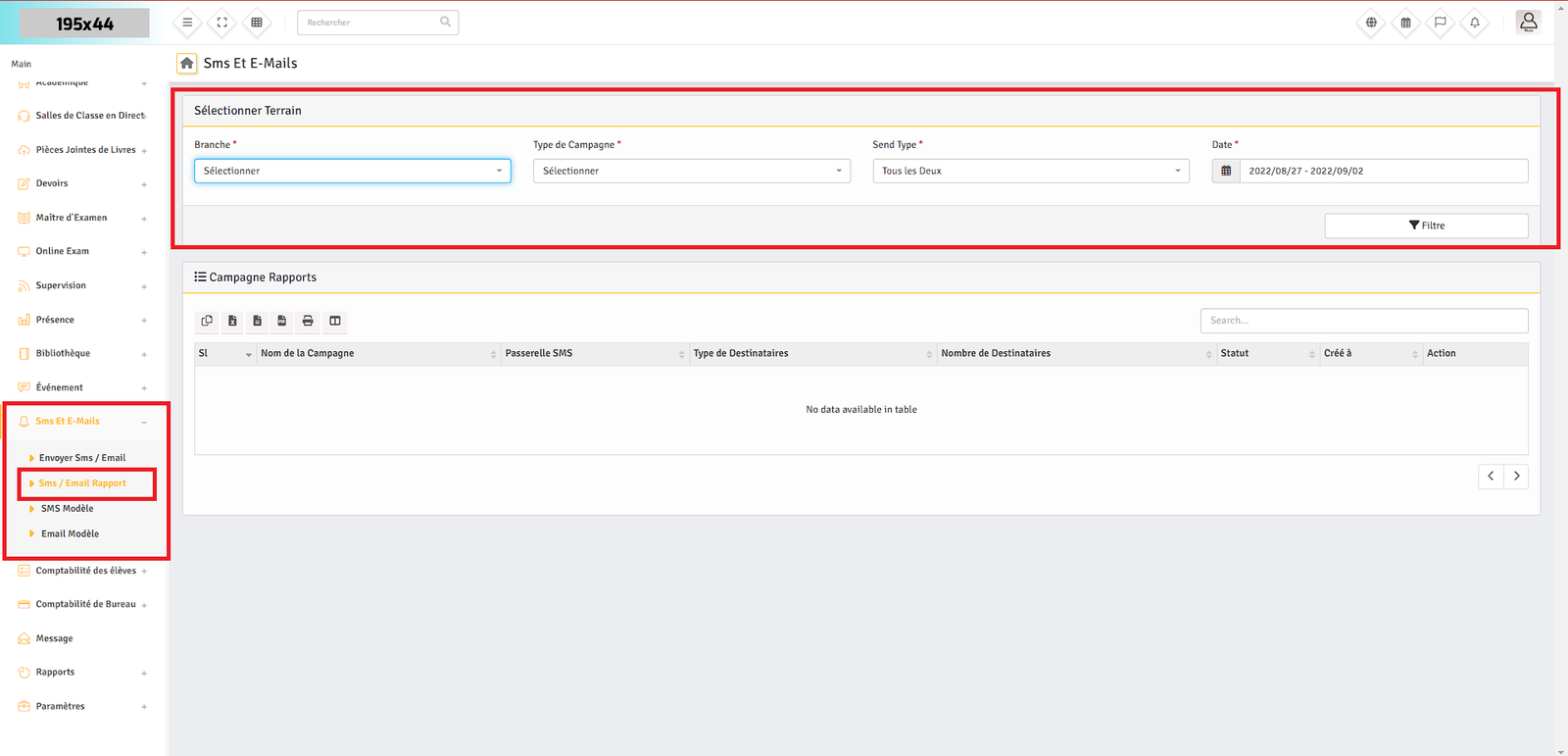
Task: Print the Campagne Rapports table
Action: [308, 321]
